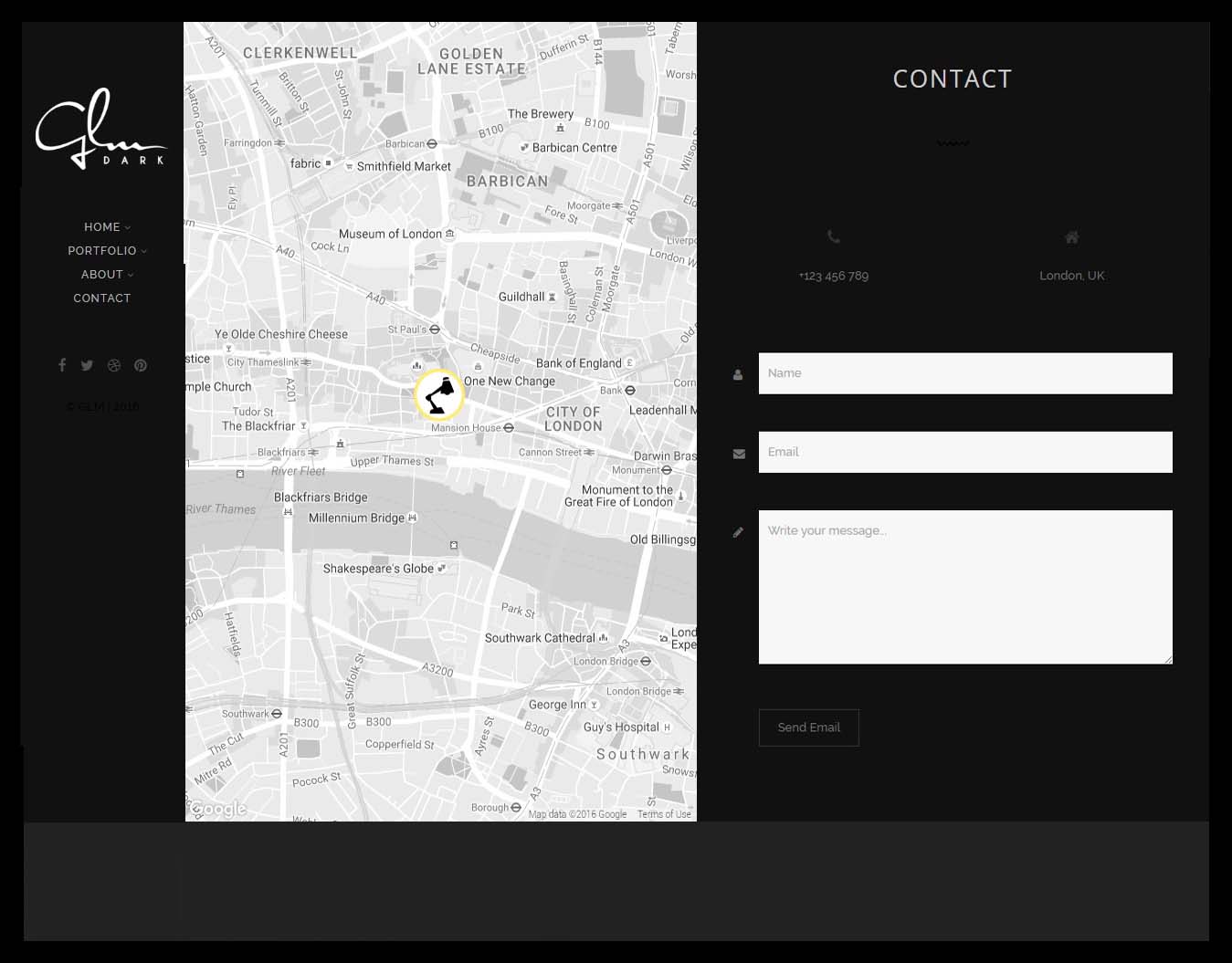Click the Guy's Hospital H icon

coord(667,727)
